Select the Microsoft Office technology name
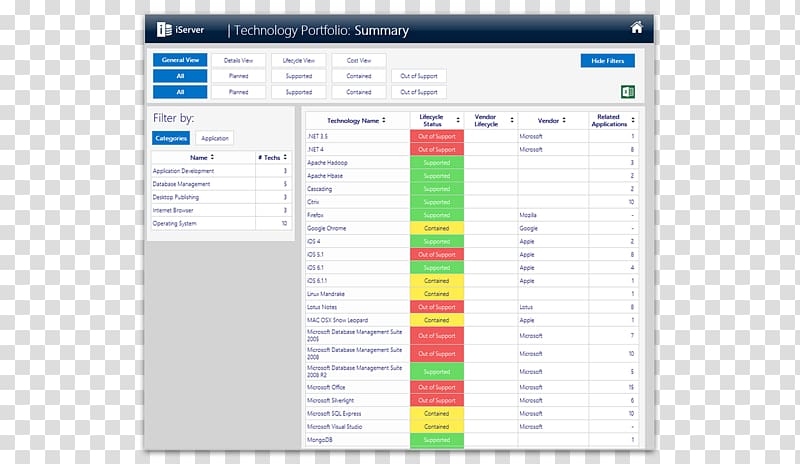The height and width of the screenshot is (464, 800). (x=326, y=387)
